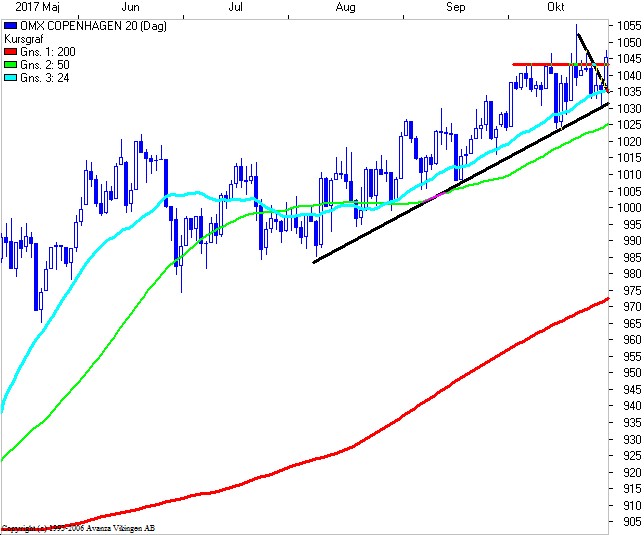This screenshot has width=644, height=535.
Task: Click the Sep month label on time axis
Action: click(456, 7)
